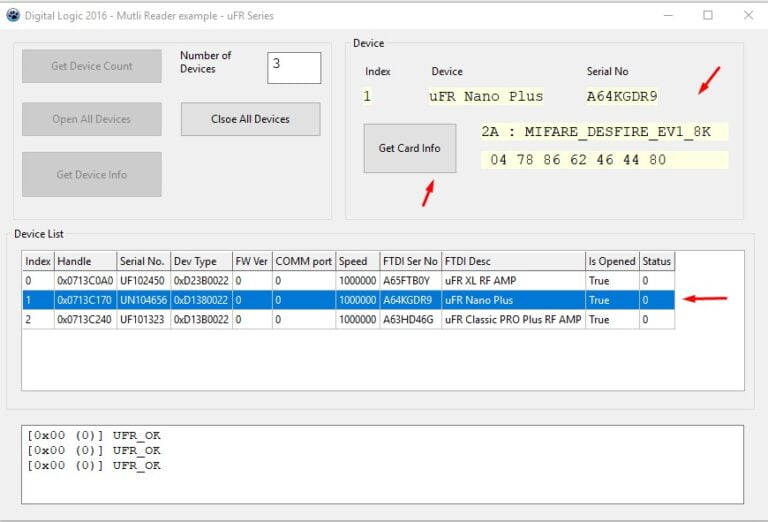Click device type 0xD13B0022
The height and width of the screenshot is (522, 768).
coord(201,320)
